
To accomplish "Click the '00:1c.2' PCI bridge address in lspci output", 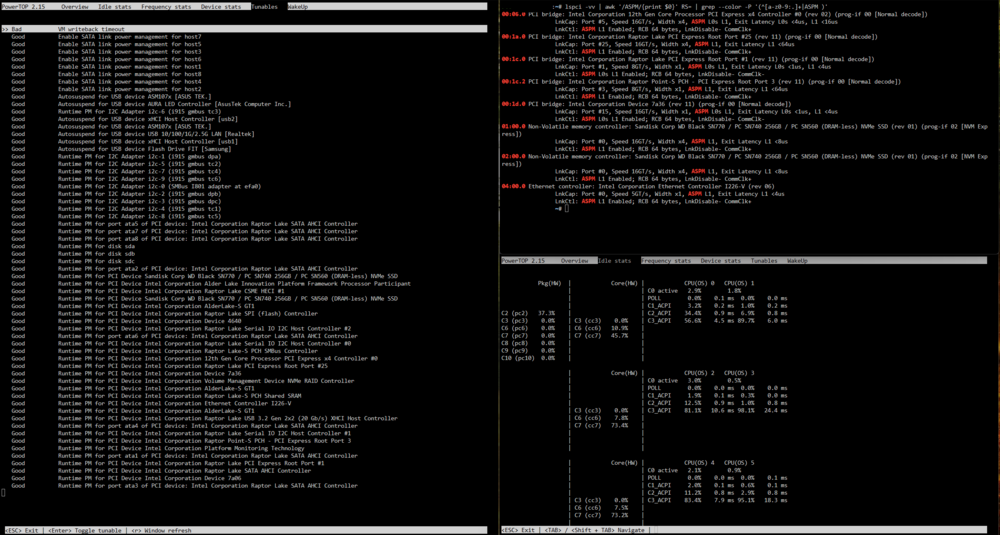I will [x=513, y=82].
